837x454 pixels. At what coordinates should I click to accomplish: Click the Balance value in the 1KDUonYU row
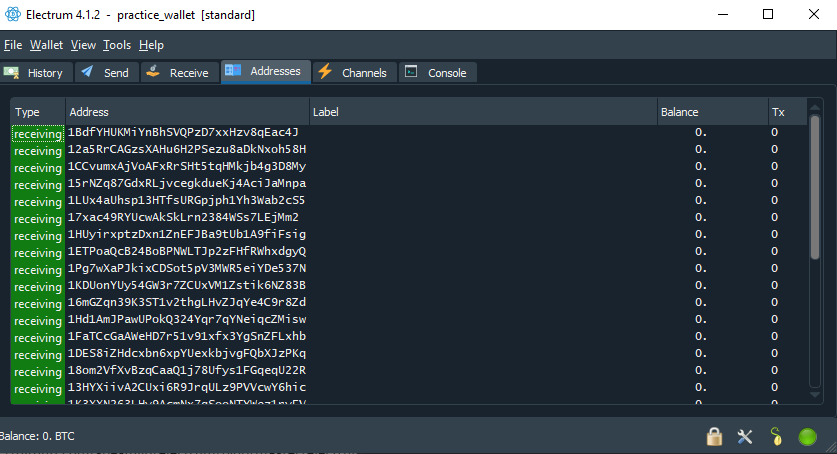click(x=701, y=285)
